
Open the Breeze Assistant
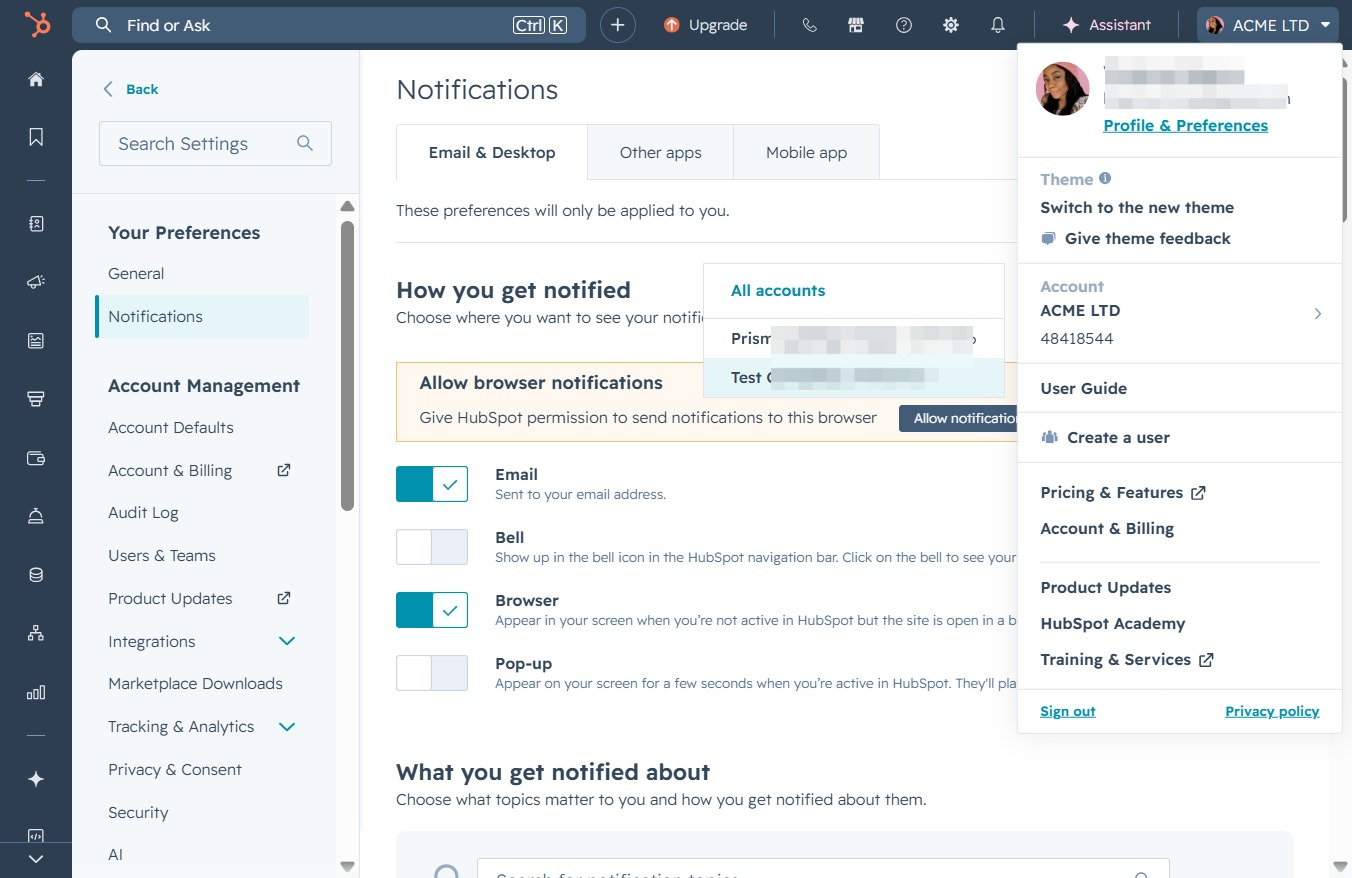click(x=1107, y=25)
